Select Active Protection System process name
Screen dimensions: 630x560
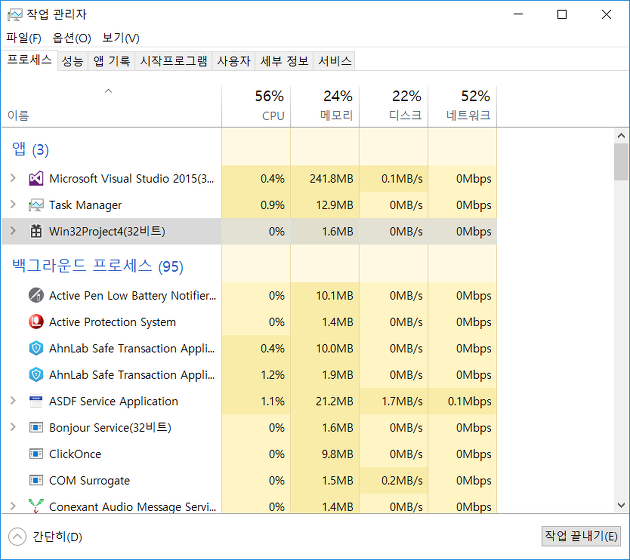click(x=112, y=322)
